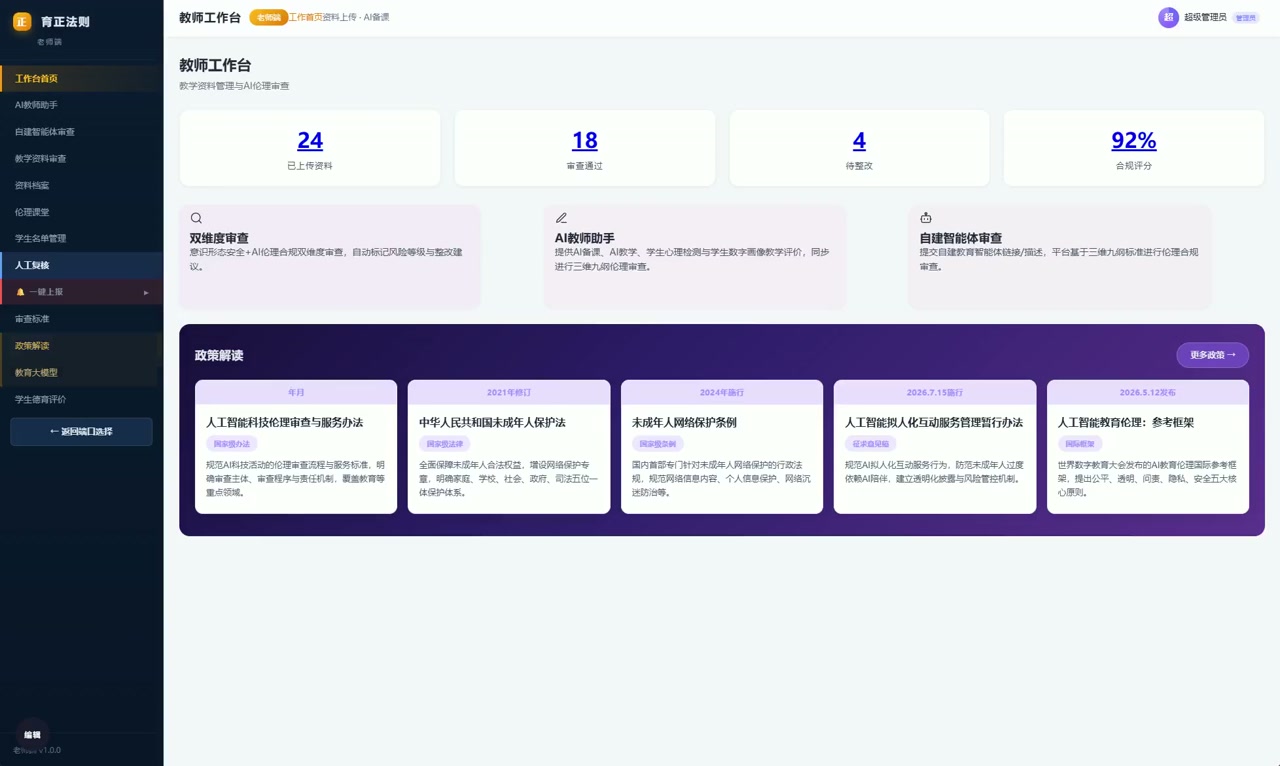Open 未成年人网络保护条例 policy card
The image size is (1280, 766).
(x=722, y=447)
